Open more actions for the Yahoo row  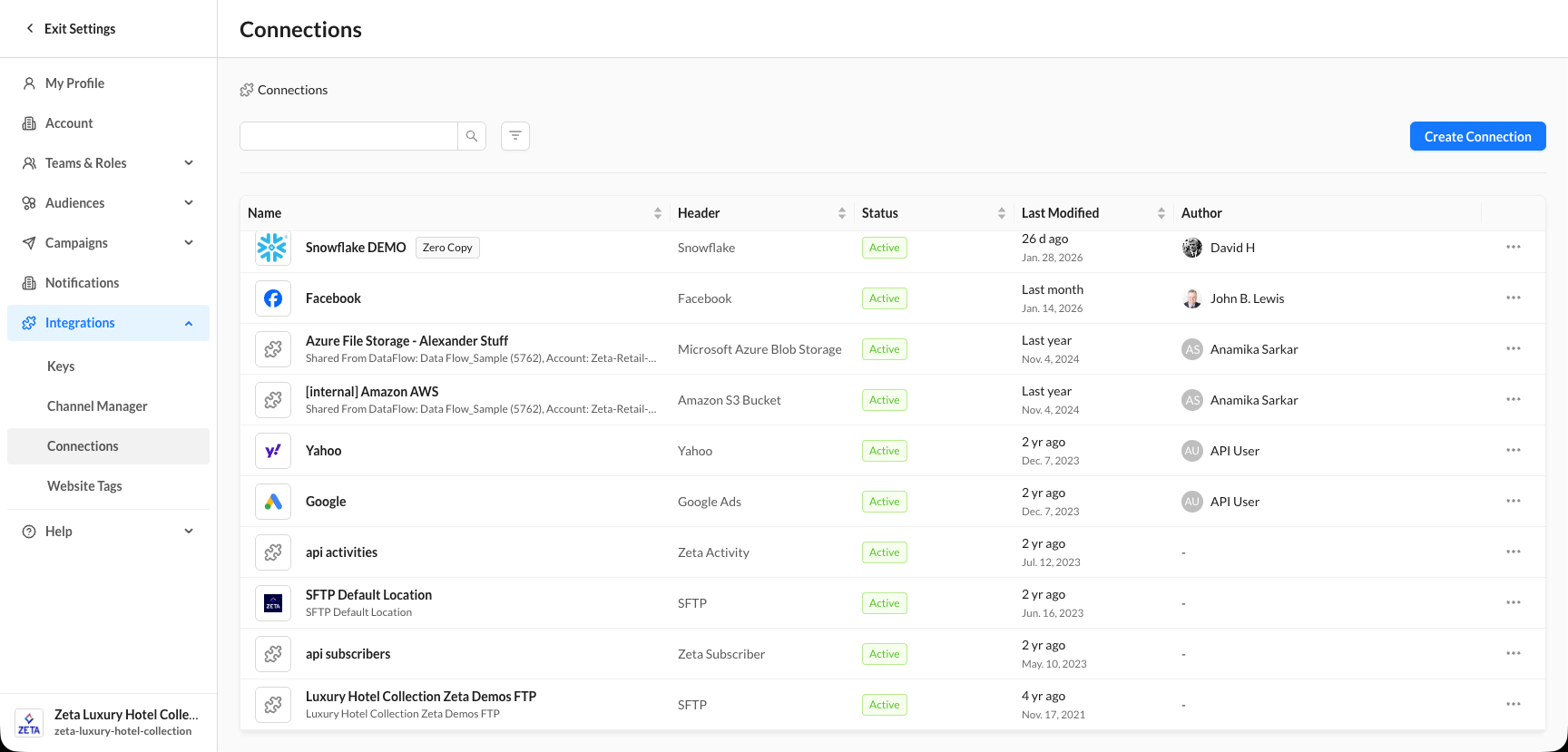(x=1513, y=451)
